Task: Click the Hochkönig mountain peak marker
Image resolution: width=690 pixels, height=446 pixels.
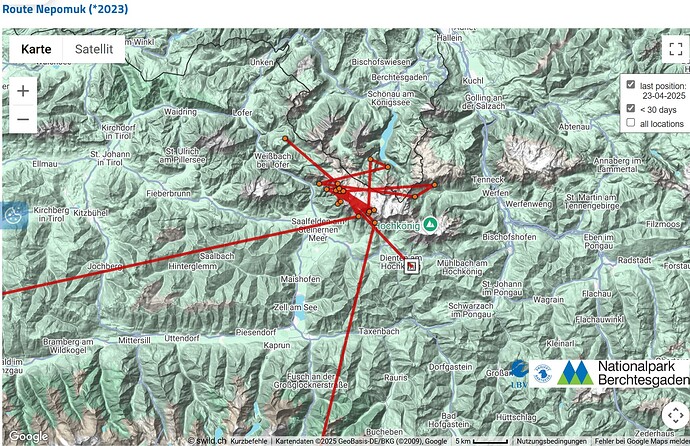Action: tap(430, 225)
